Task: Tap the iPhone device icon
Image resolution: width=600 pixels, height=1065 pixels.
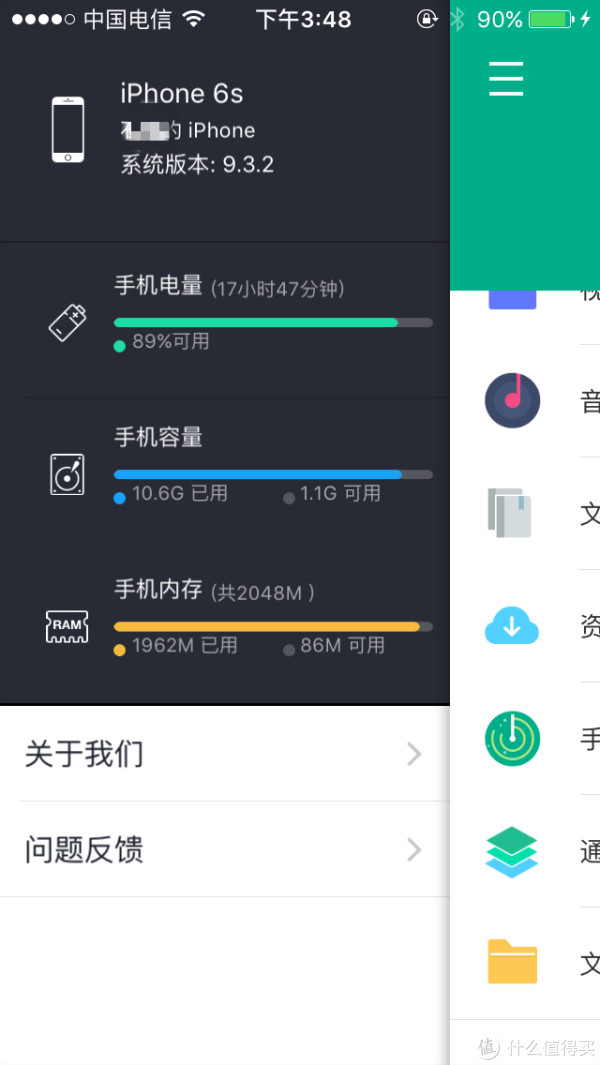Action: [x=68, y=129]
